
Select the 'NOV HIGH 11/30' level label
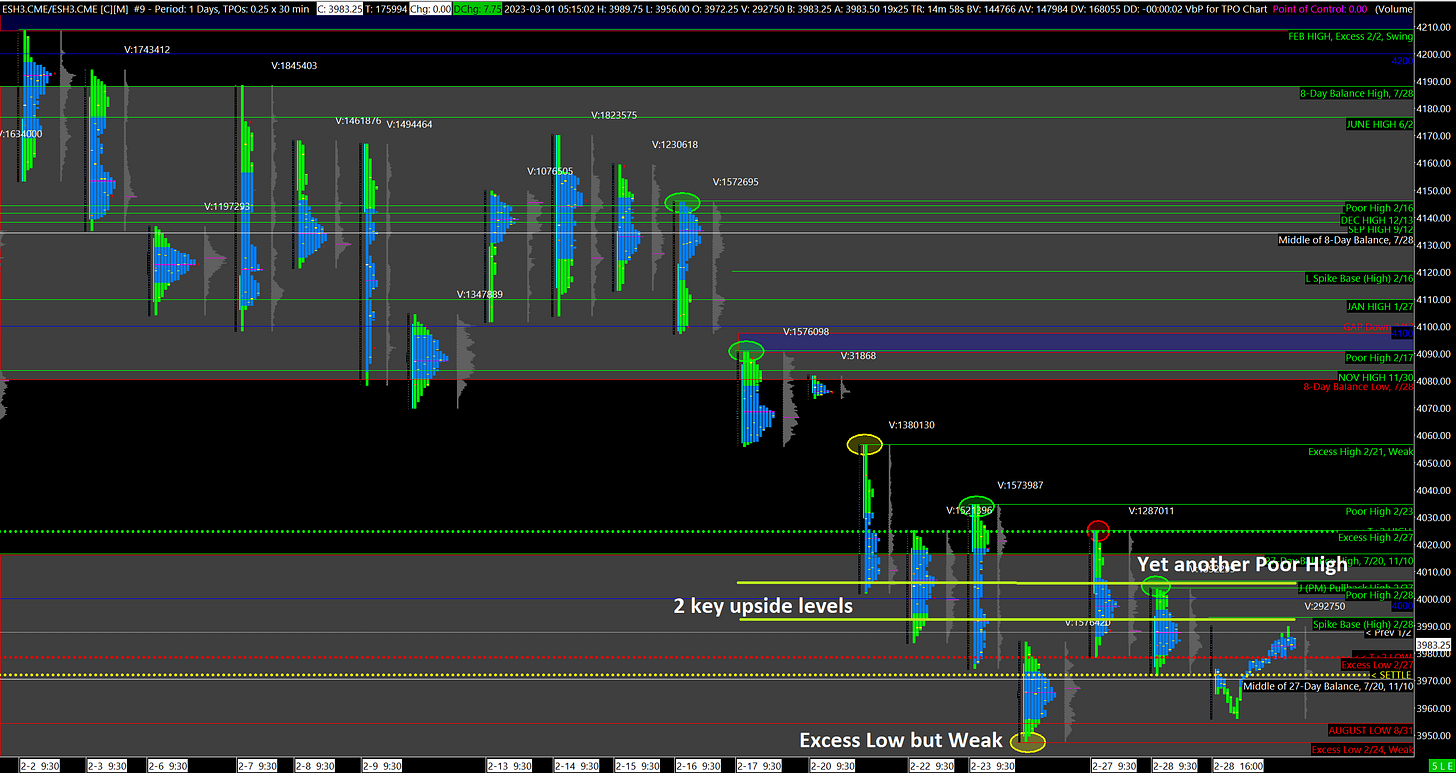pos(1377,376)
